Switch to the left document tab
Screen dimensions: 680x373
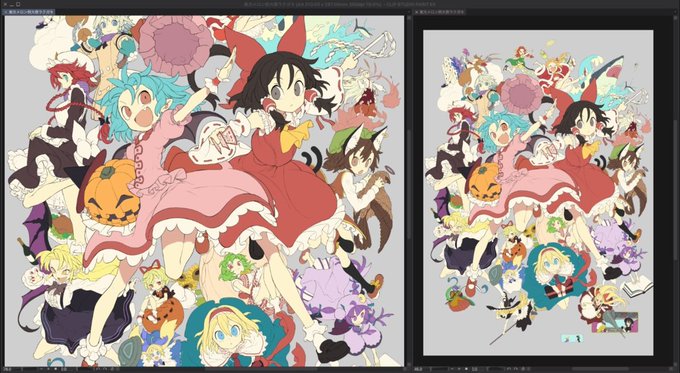click(x=29, y=12)
